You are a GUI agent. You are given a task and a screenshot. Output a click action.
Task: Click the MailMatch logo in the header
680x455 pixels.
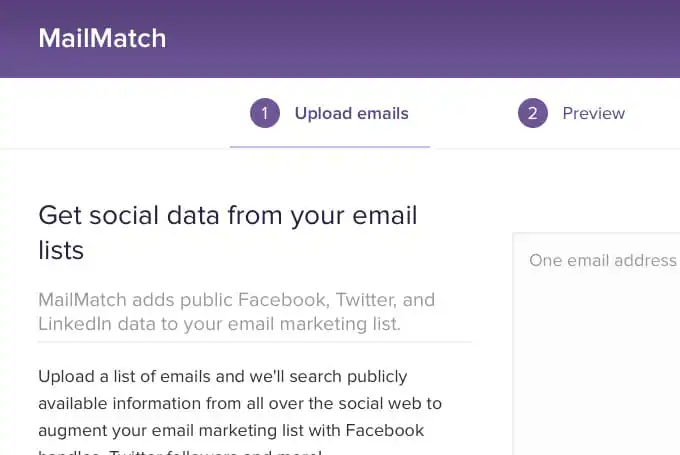[102, 39]
